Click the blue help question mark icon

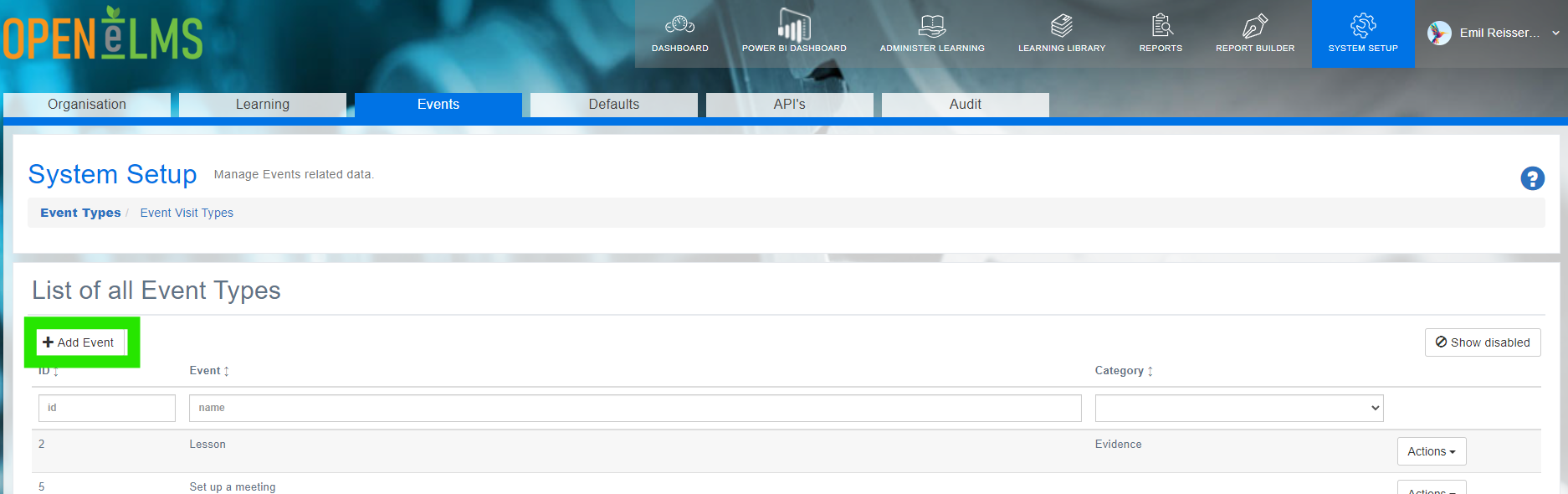point(1532,178)
